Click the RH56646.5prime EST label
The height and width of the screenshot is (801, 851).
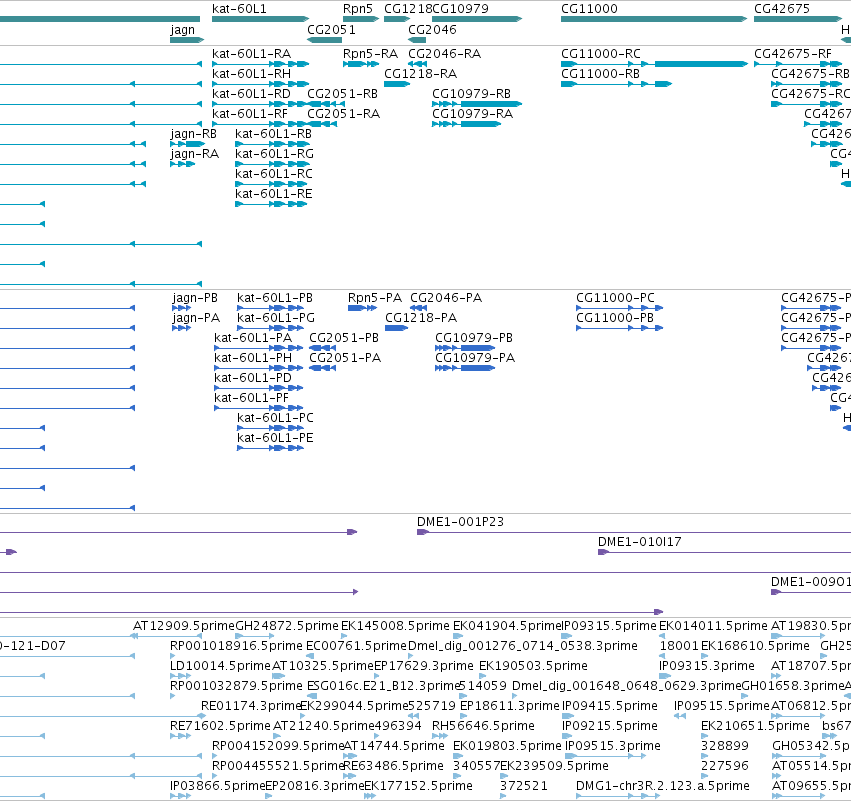click(x=483, y=726)
